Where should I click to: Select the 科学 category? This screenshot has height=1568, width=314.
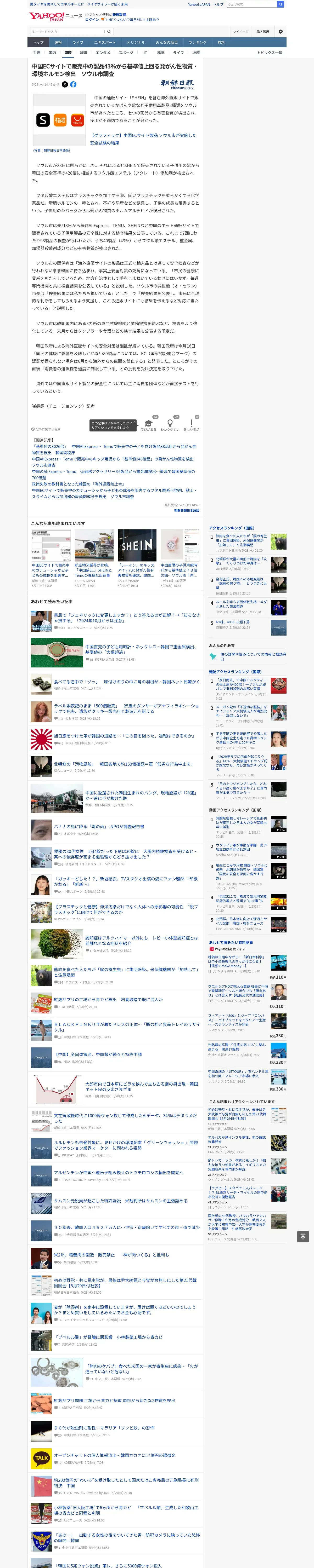tap(161, 53)
